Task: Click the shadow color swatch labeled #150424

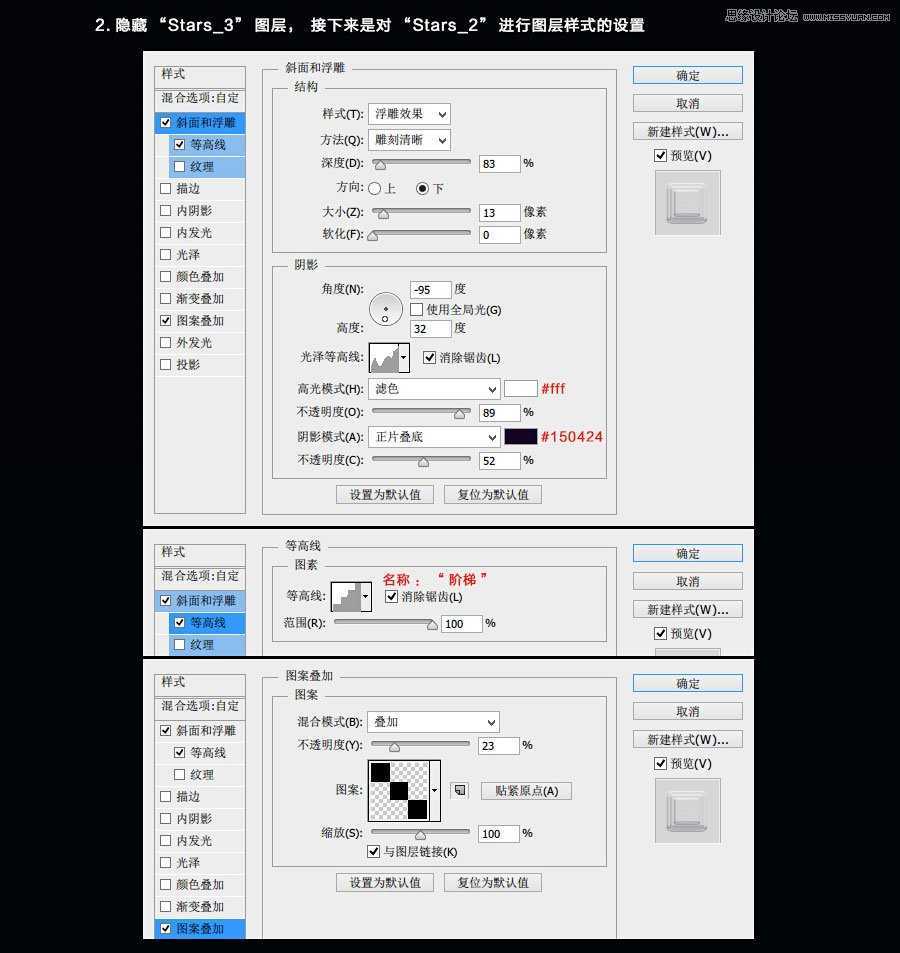Action: pyautogui.click(x=521, y=437)
